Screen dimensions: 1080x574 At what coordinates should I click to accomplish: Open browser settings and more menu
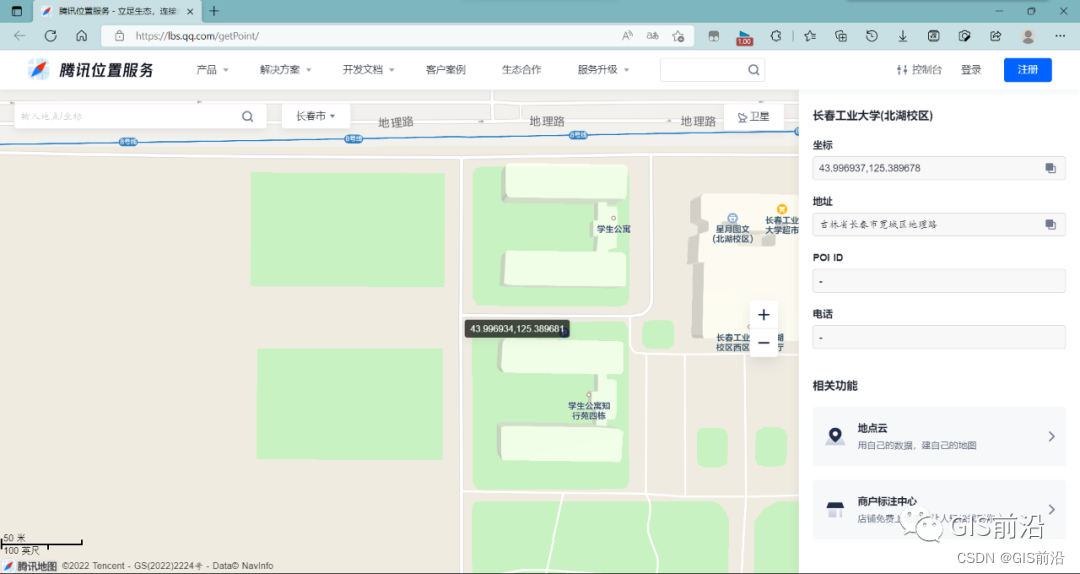pyautogui.click(x=1060, y=36)
